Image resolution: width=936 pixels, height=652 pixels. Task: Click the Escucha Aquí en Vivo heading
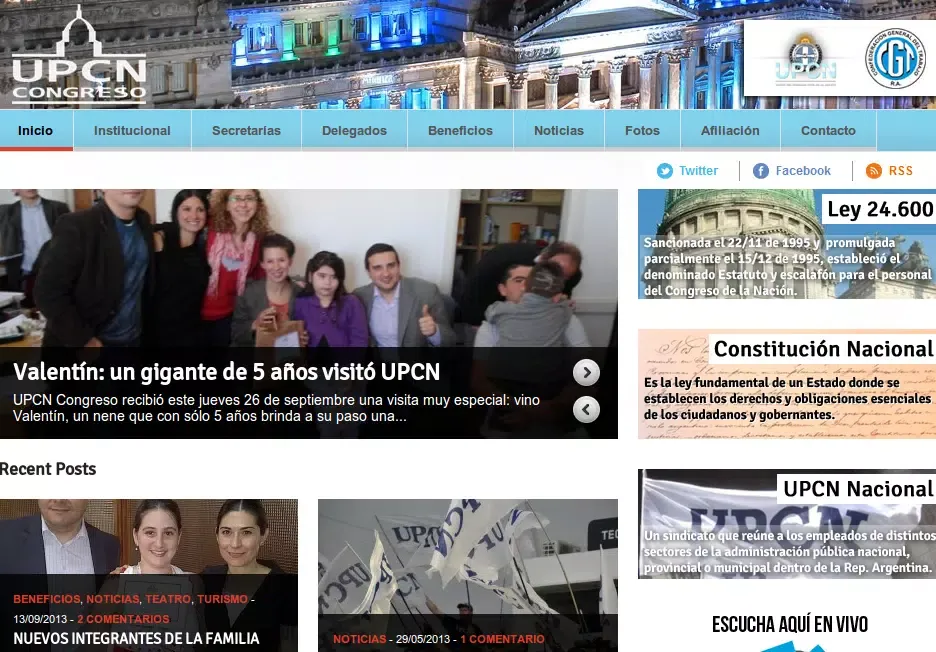790,625
